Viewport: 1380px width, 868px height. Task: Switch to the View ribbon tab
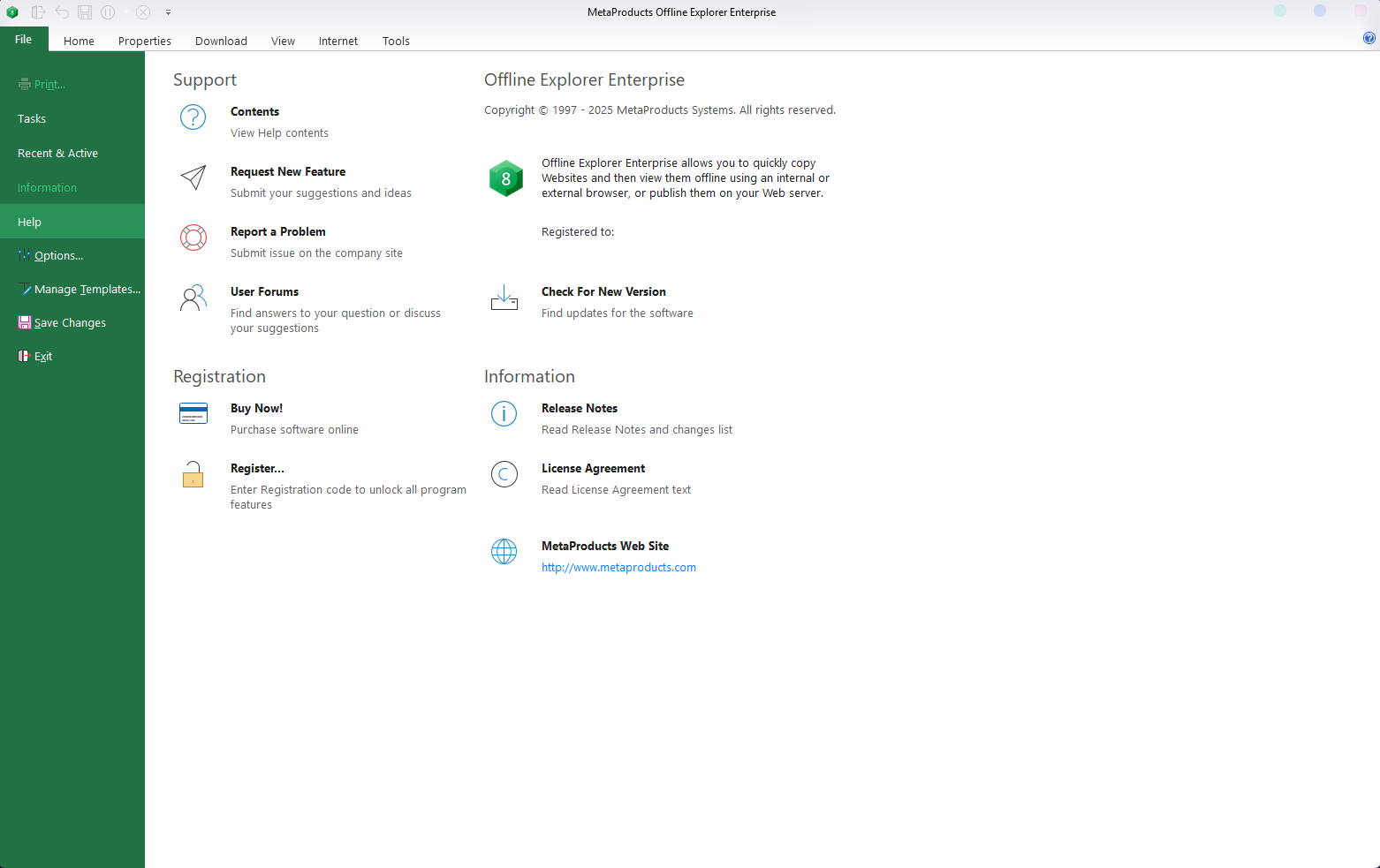tap(283, 41)
